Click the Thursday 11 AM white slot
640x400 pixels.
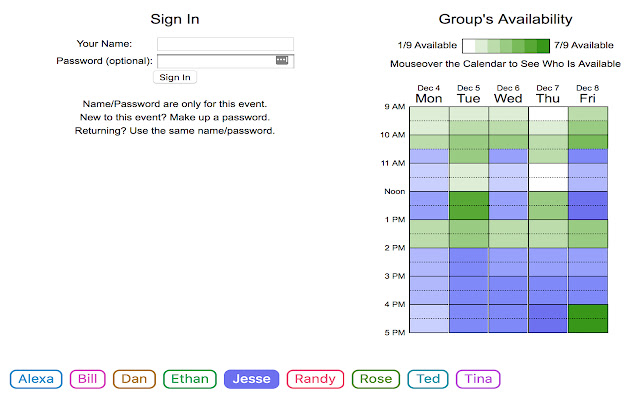click(548, 177)
